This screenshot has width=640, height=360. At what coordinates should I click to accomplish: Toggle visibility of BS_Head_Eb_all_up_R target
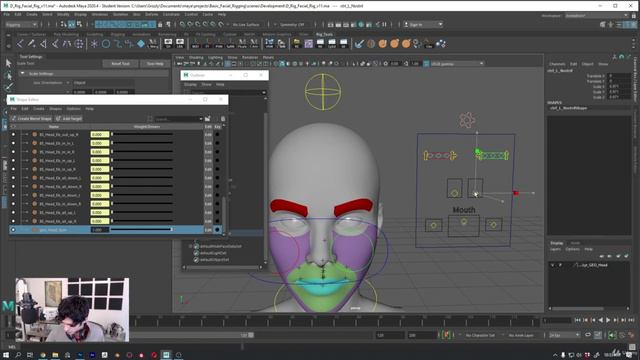coord(13,221)
